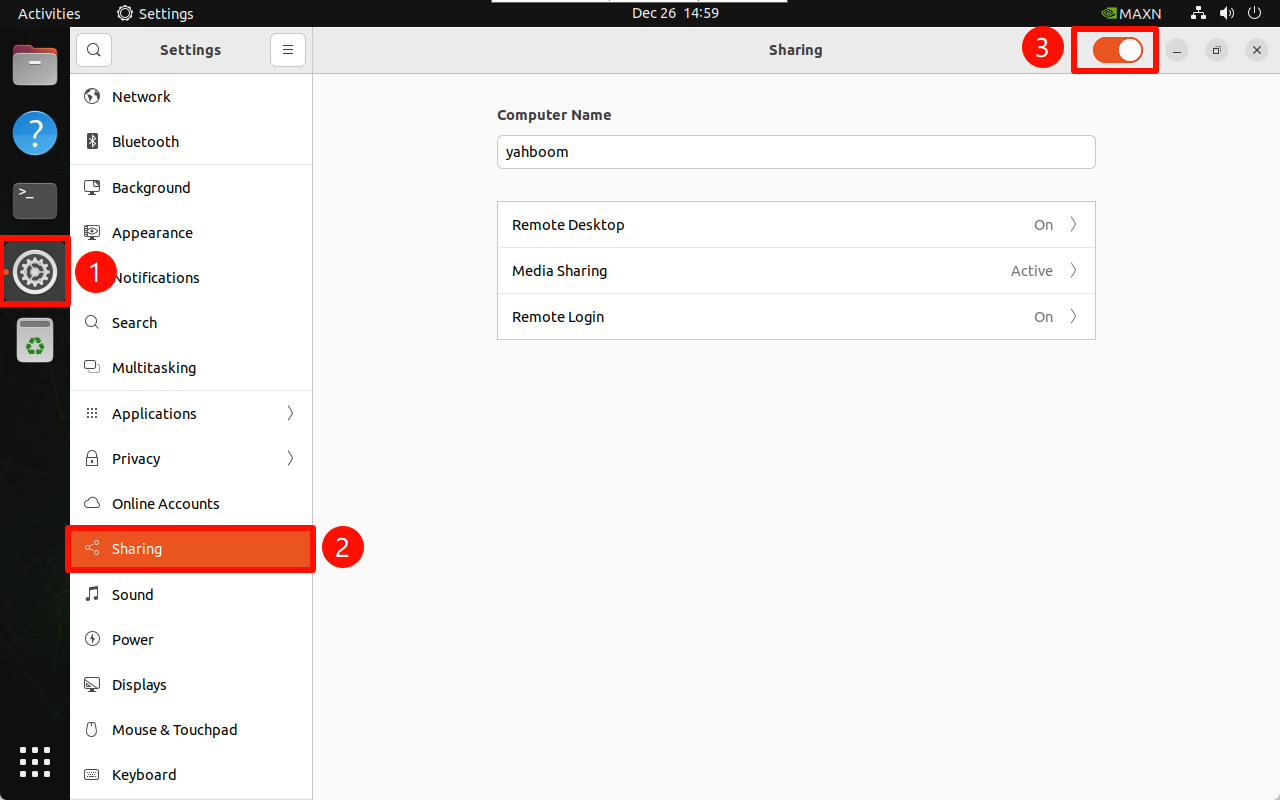Open the hamburger menu in Settings

coord(288,49)
